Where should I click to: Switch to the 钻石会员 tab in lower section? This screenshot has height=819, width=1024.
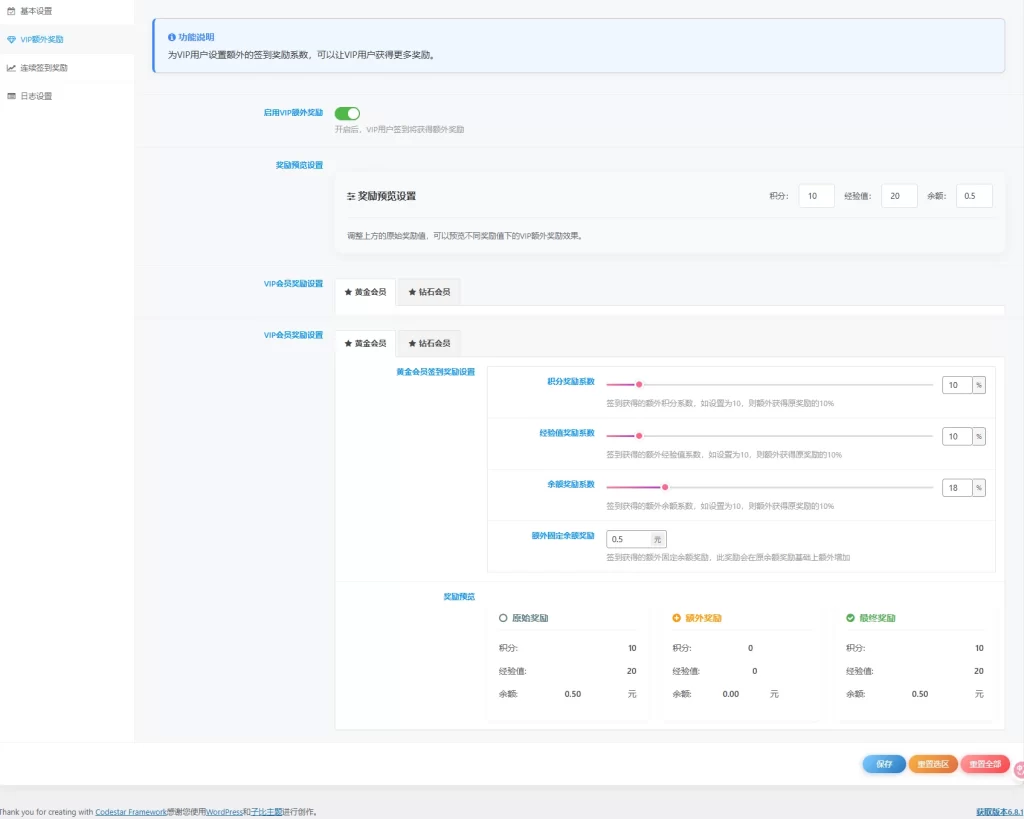(429, 343)
